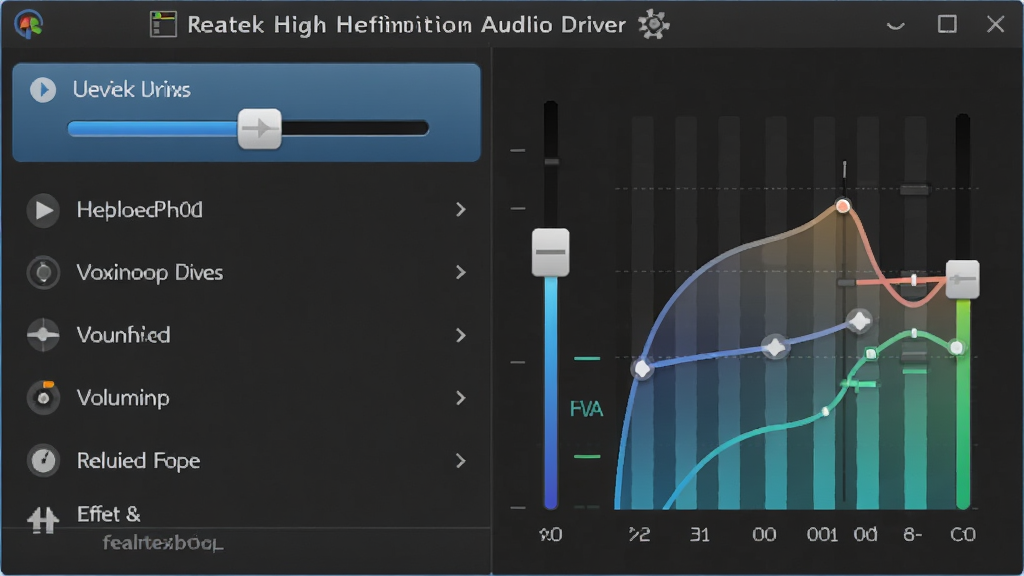Select the Voluminp menu item
The width and height of the screenshot is (1024, 576).
[x=246, y=398]
